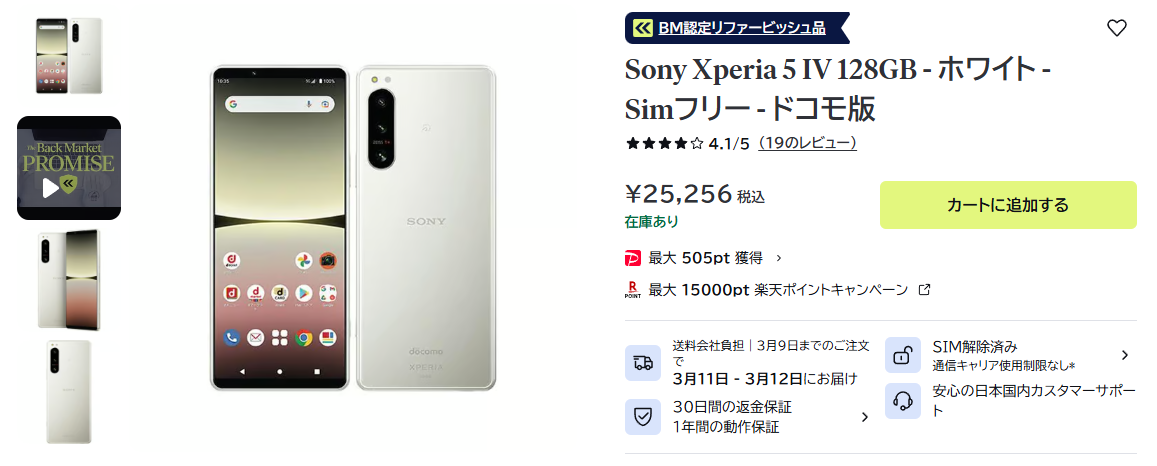Add item to cart with カートに追加する
Screen dimensions: 1157x466
click(x=1008, y=205)
